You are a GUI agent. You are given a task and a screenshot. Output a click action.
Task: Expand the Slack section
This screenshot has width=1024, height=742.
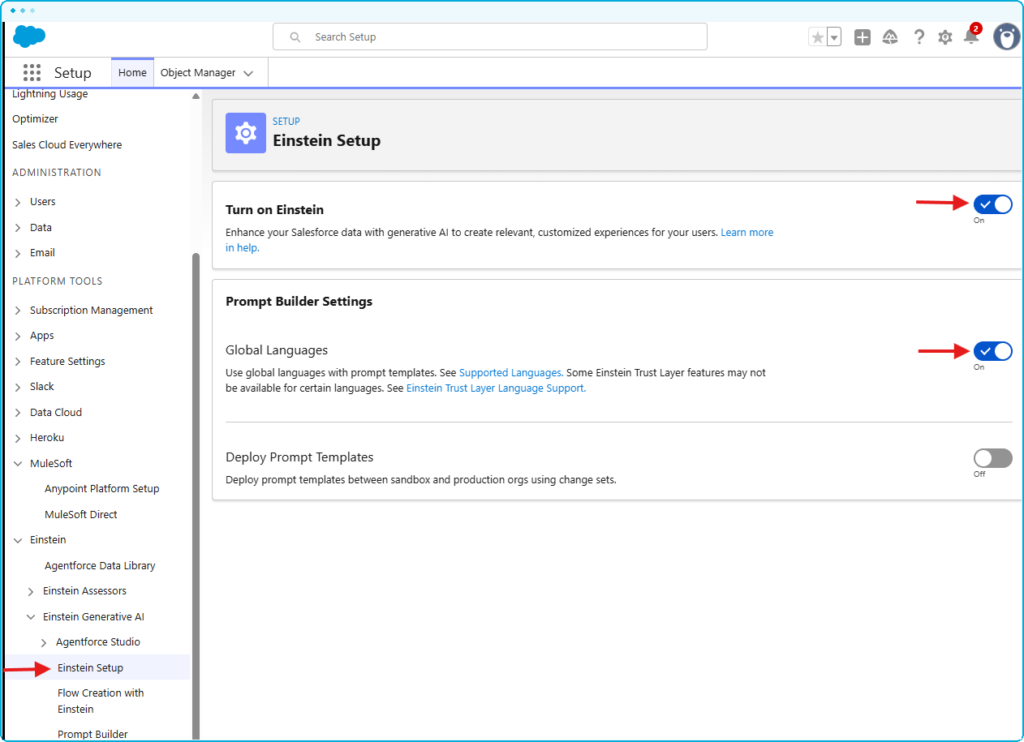18,387
